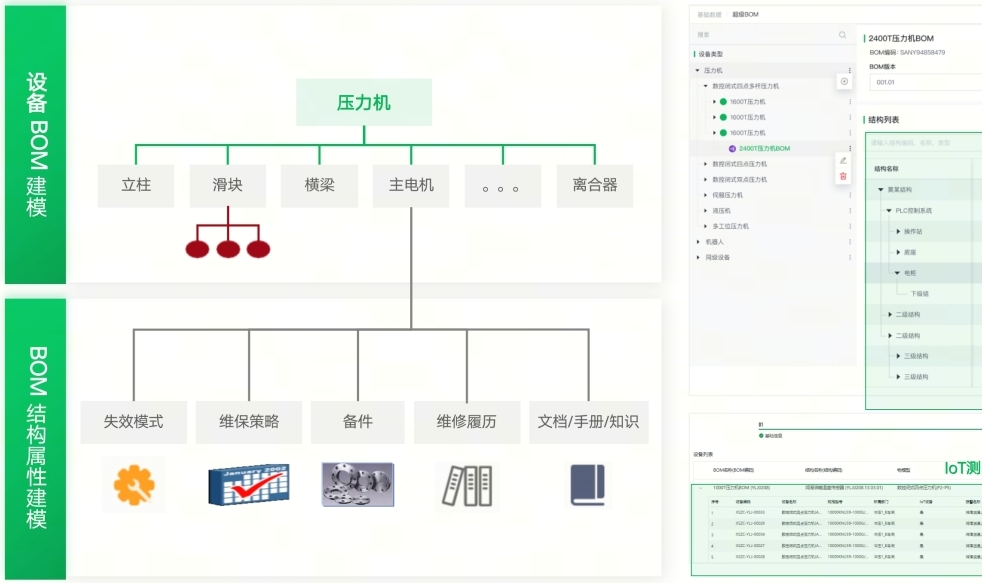
Task: Click the 失效模式 label box
Action: [133, 422]
